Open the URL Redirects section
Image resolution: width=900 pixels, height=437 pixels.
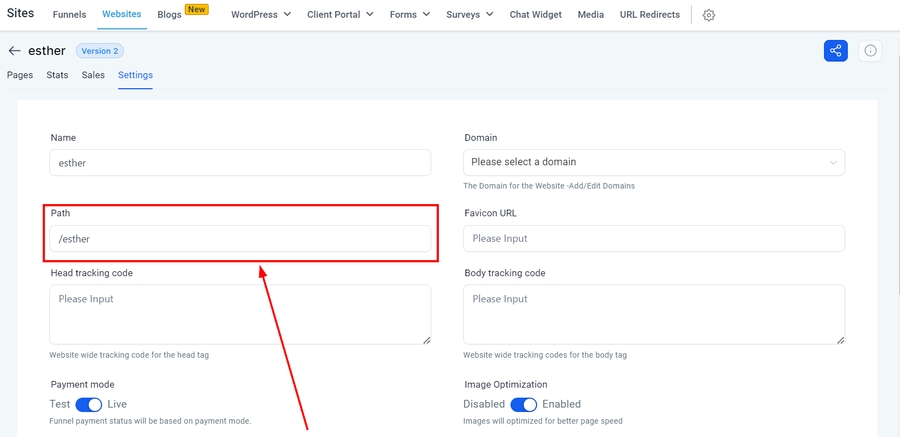click(649, 15)
